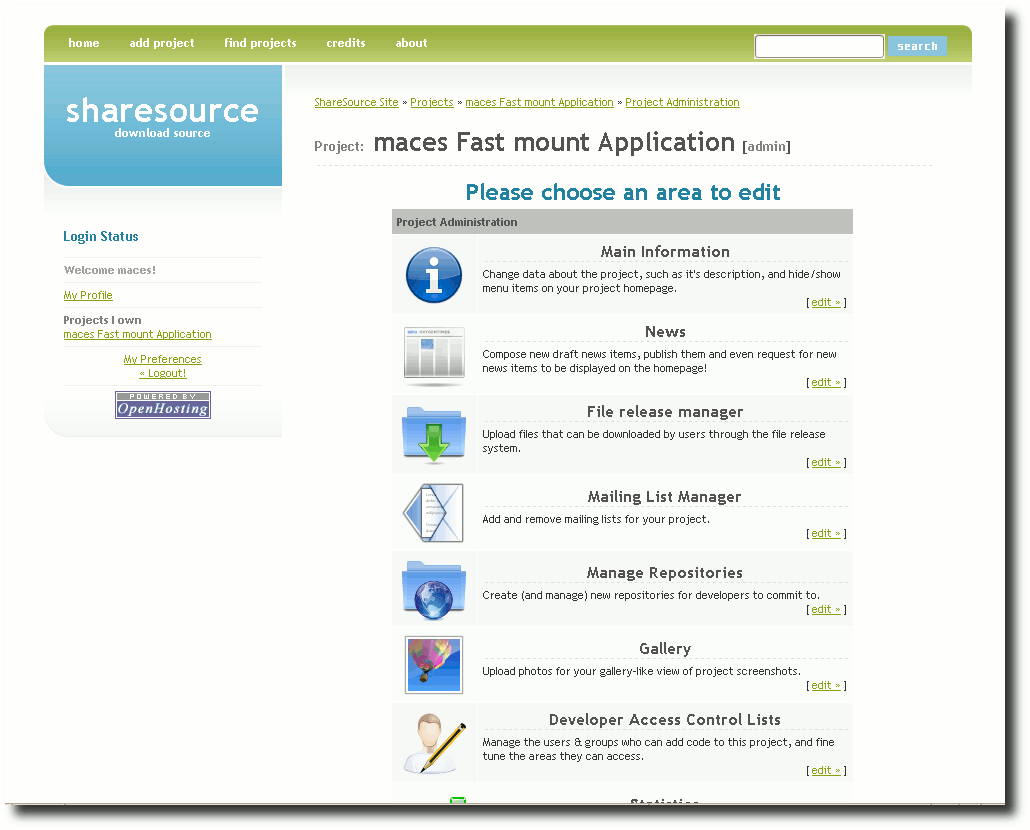Click the Please choose an area to edit title

pyautogui.click(x=623, y=193)
